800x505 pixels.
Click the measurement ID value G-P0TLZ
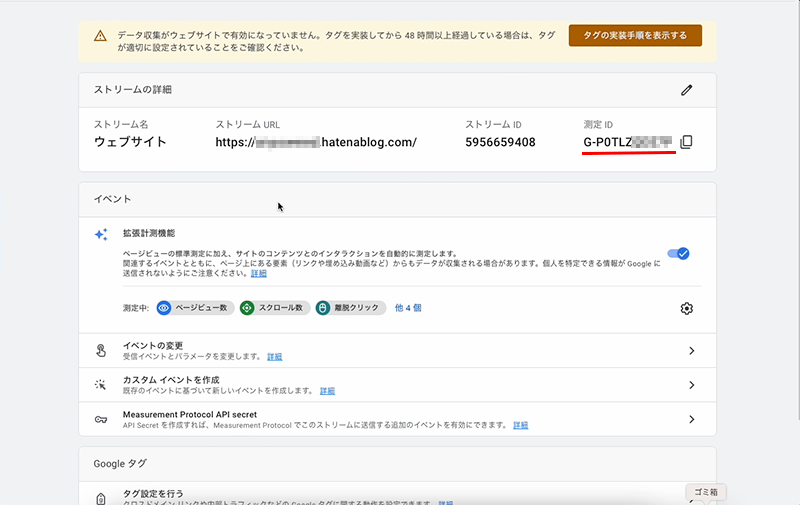click(x=628, y=142)
